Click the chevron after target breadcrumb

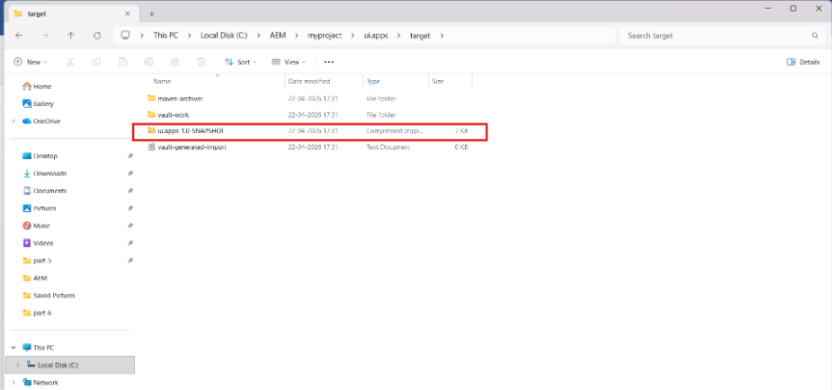click(441, 36)
